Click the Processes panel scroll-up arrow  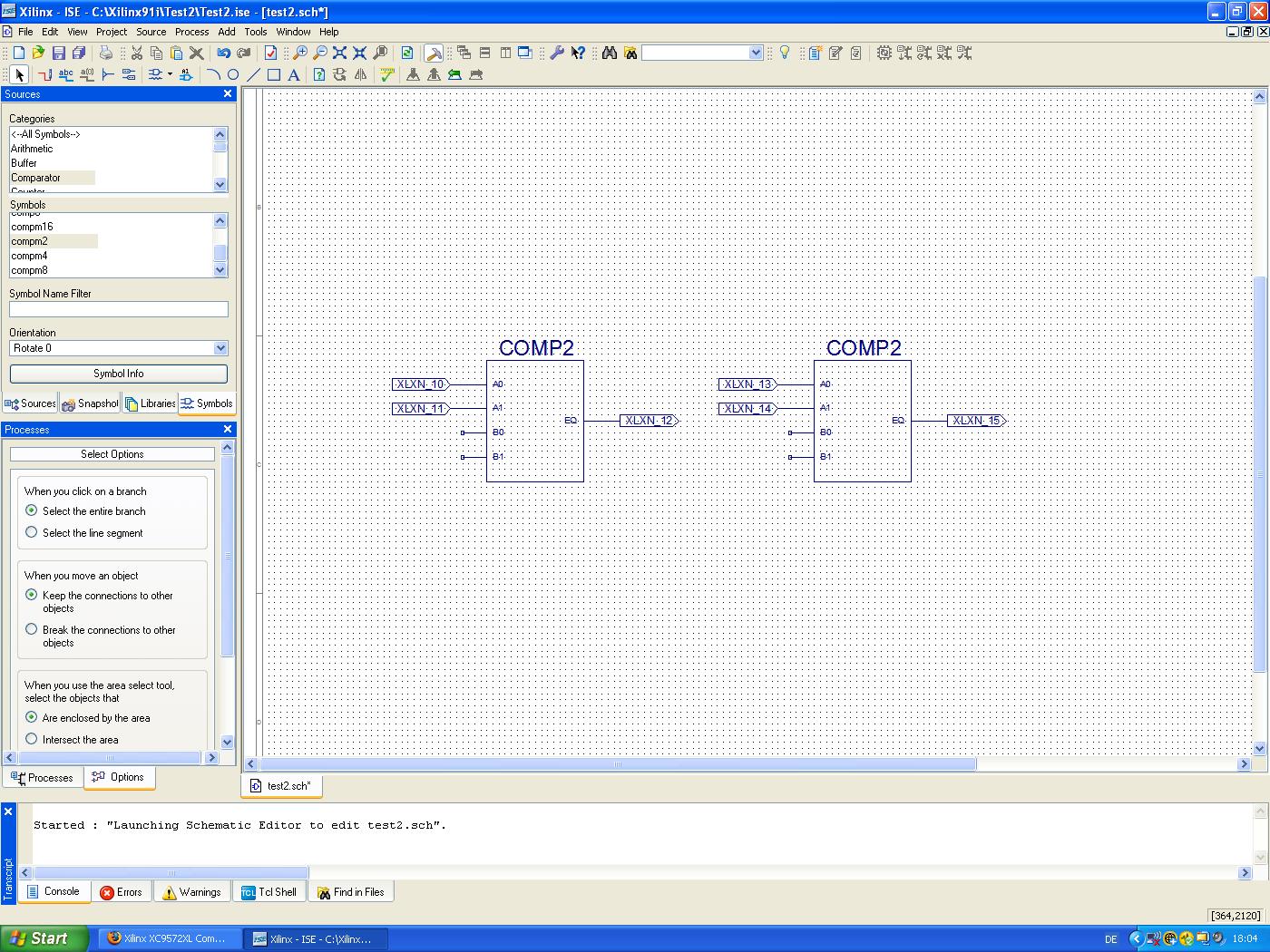(228, 447)
